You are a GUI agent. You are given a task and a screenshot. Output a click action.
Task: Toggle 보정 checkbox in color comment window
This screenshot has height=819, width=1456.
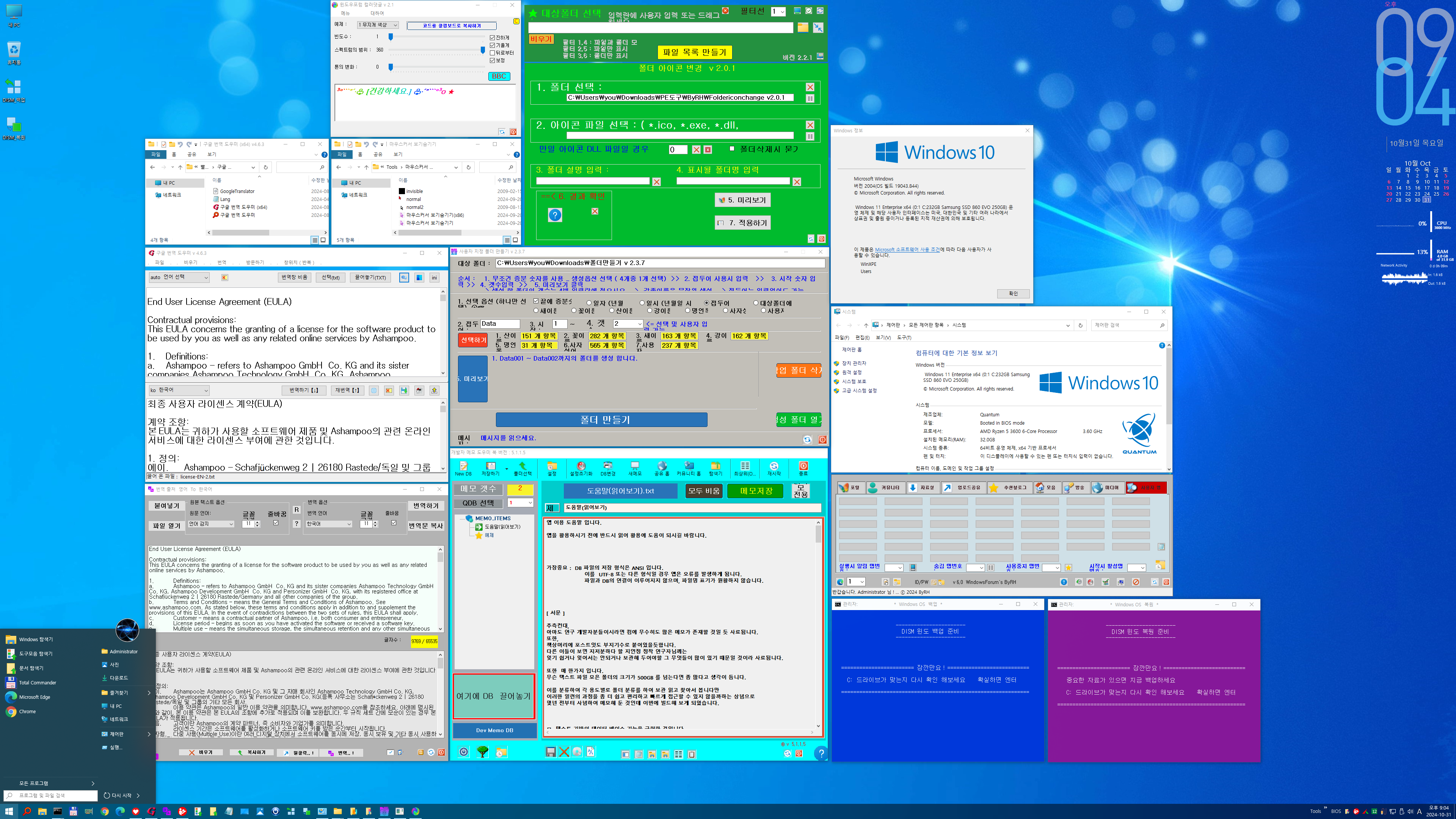pyautogui.click(x=492, y=60)
